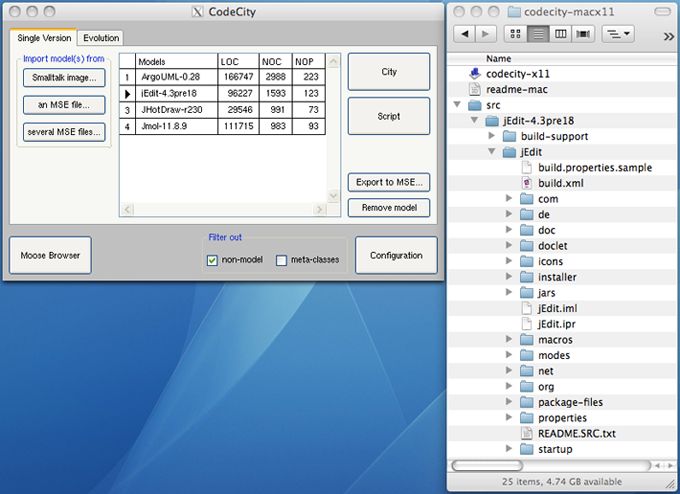
Task: Select the codecity-x11 application icon
Action: tap(475, 74)
